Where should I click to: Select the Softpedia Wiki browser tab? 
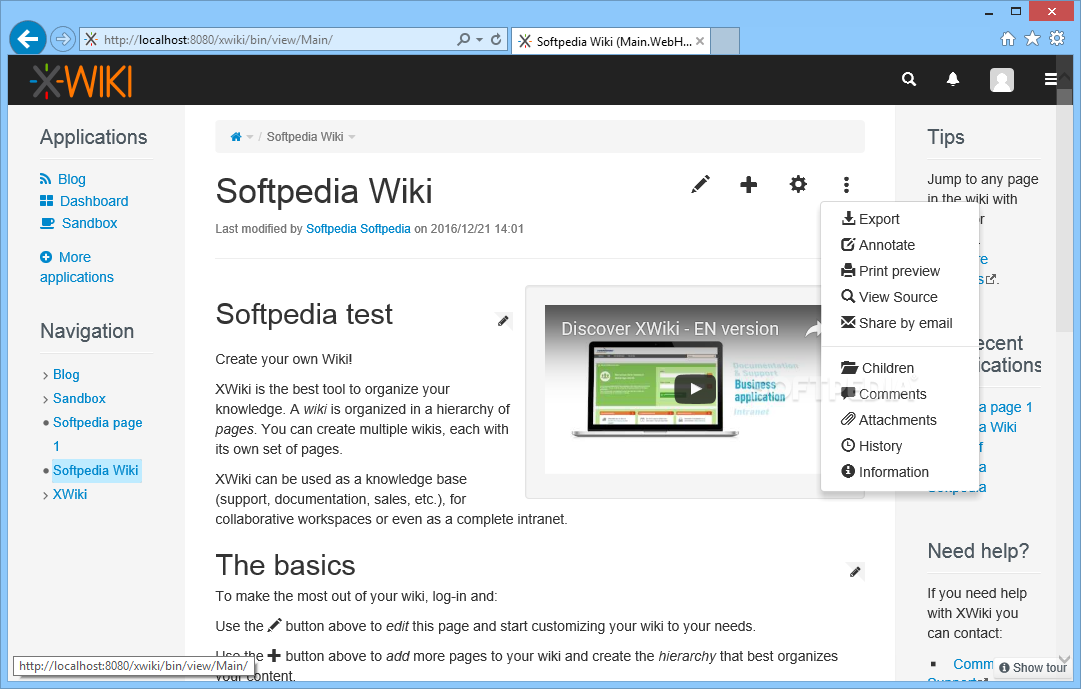(610, 41)
